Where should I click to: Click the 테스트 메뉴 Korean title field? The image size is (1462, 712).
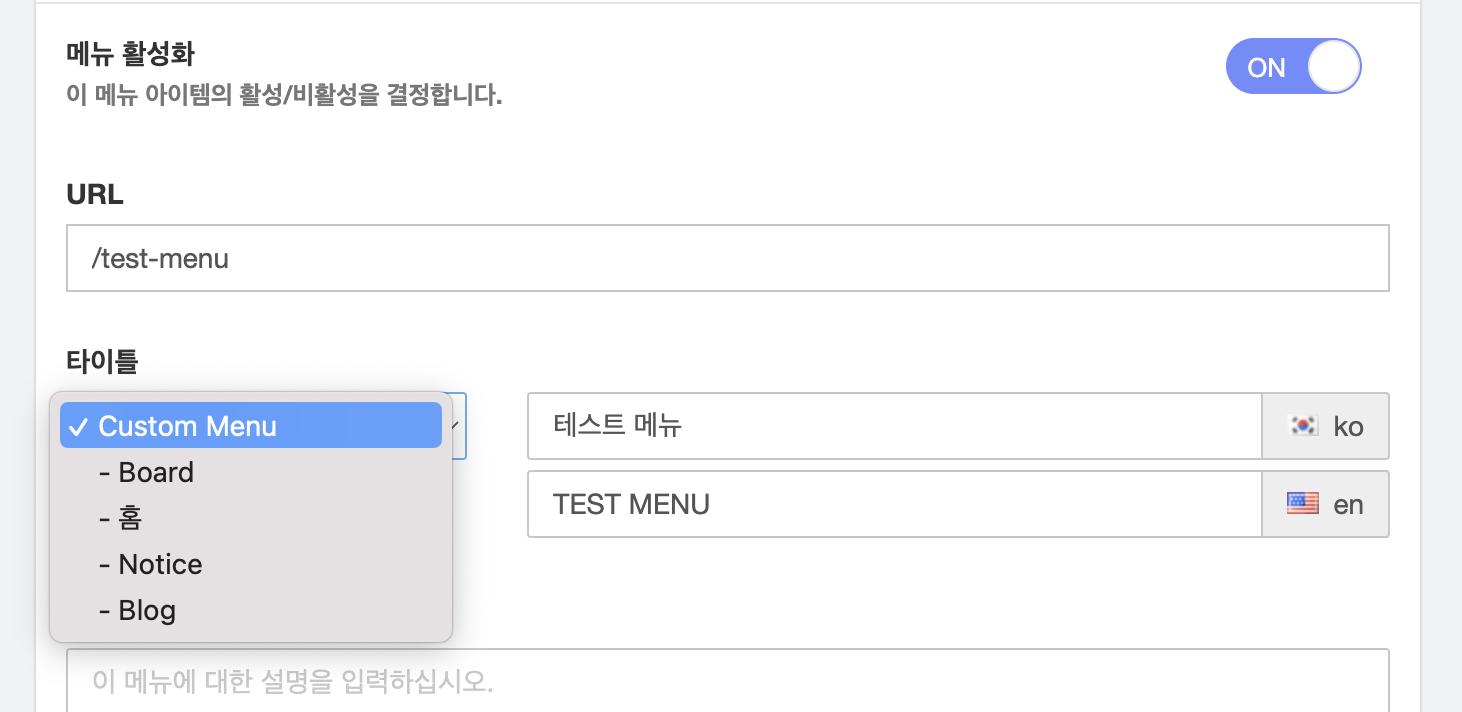point(893,426)
